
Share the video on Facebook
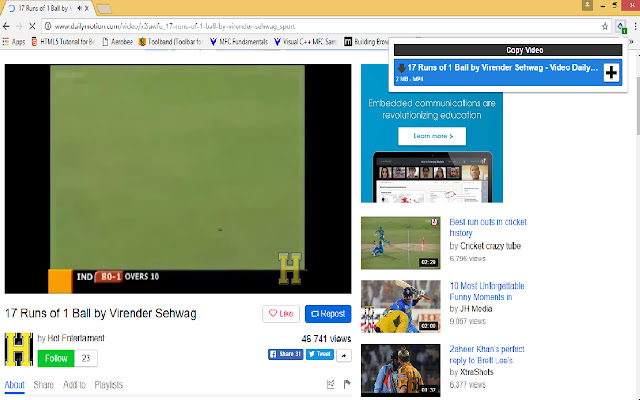point(285,354)
